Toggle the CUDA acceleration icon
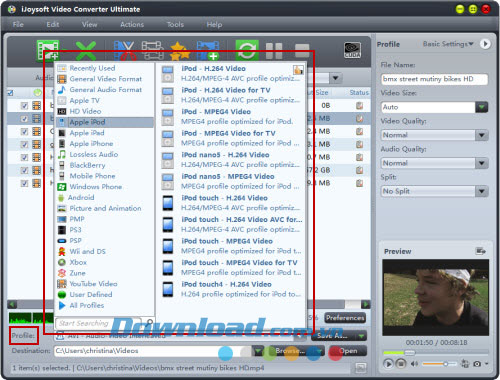 click(352, 50)
